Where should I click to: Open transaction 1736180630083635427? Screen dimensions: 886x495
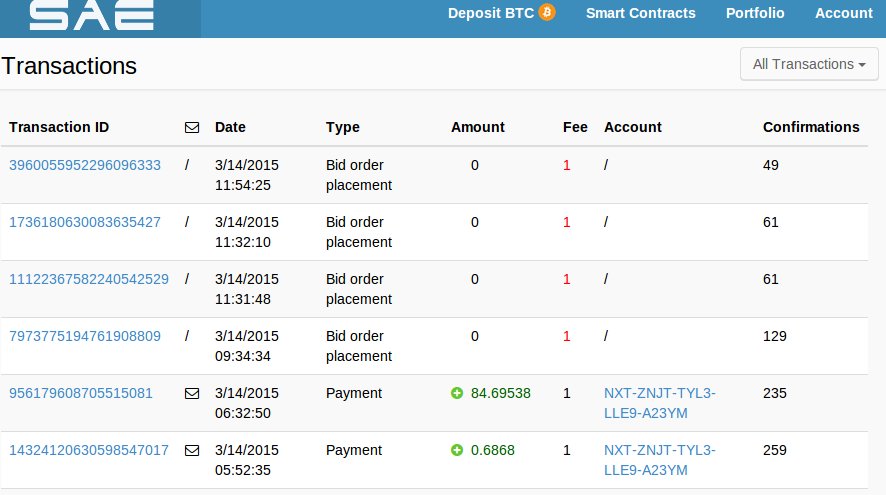click(85, 222)
